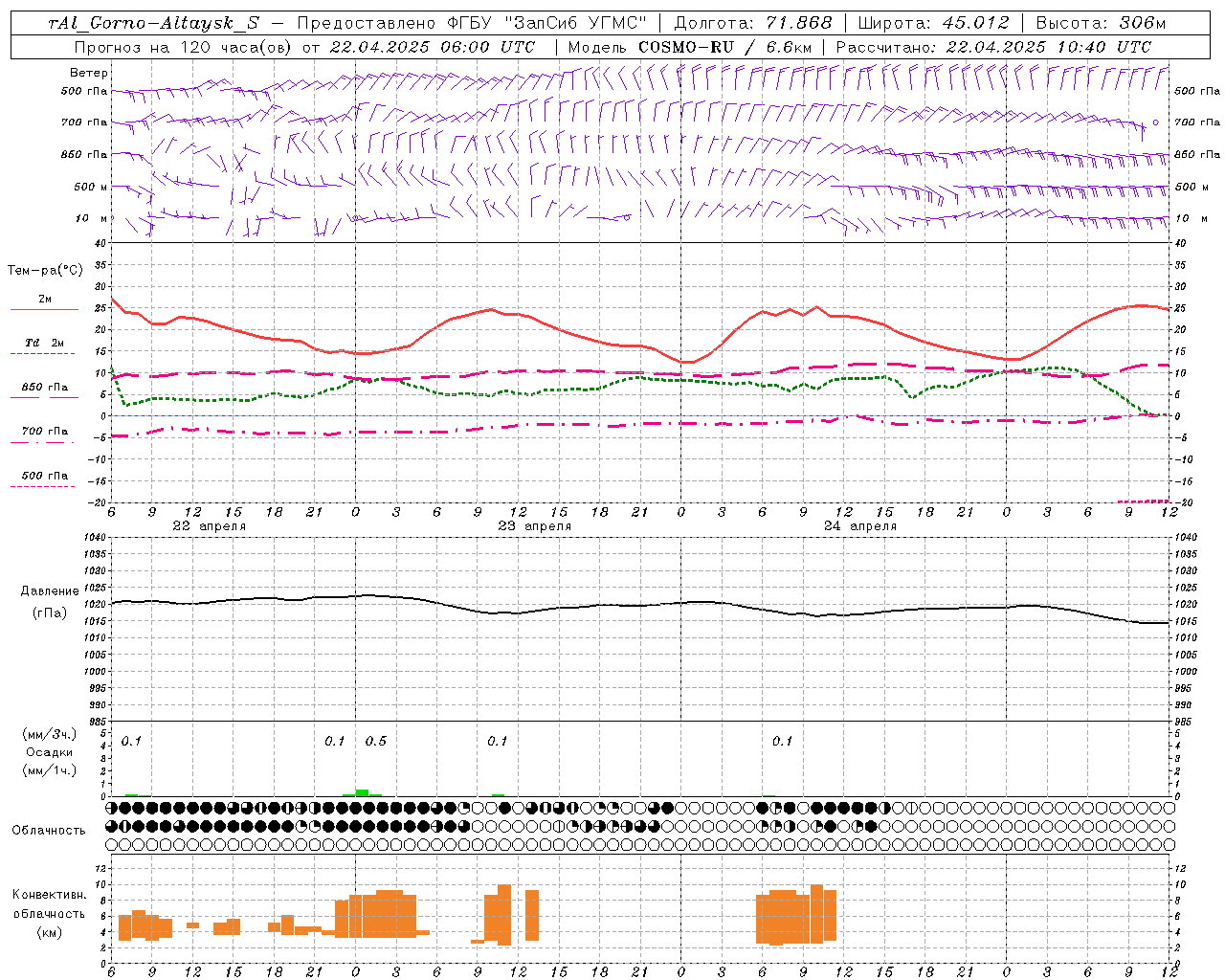1225x980 pixels.
Task: Click the Давление panel label
Action: [x=50, y=591]
